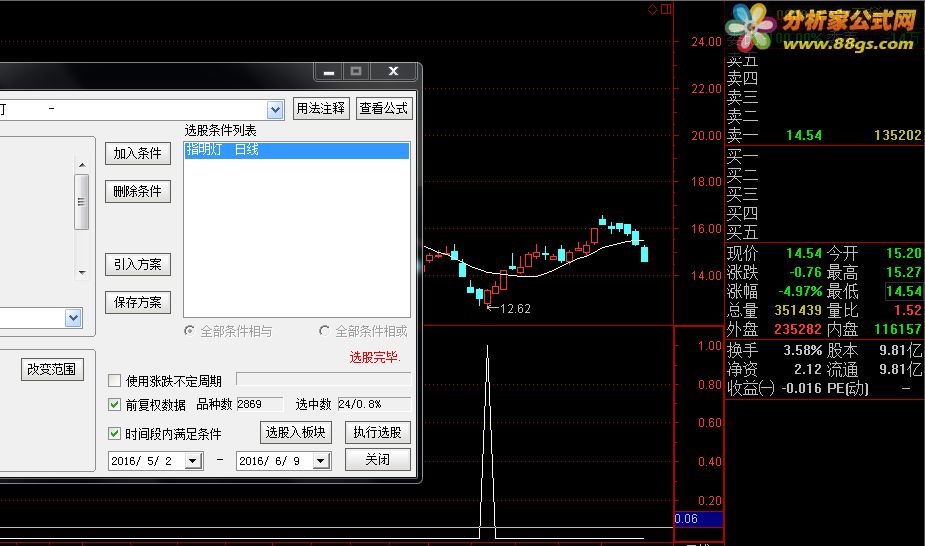Click the parameter panel scrollbar thumb

click(81, 202)
